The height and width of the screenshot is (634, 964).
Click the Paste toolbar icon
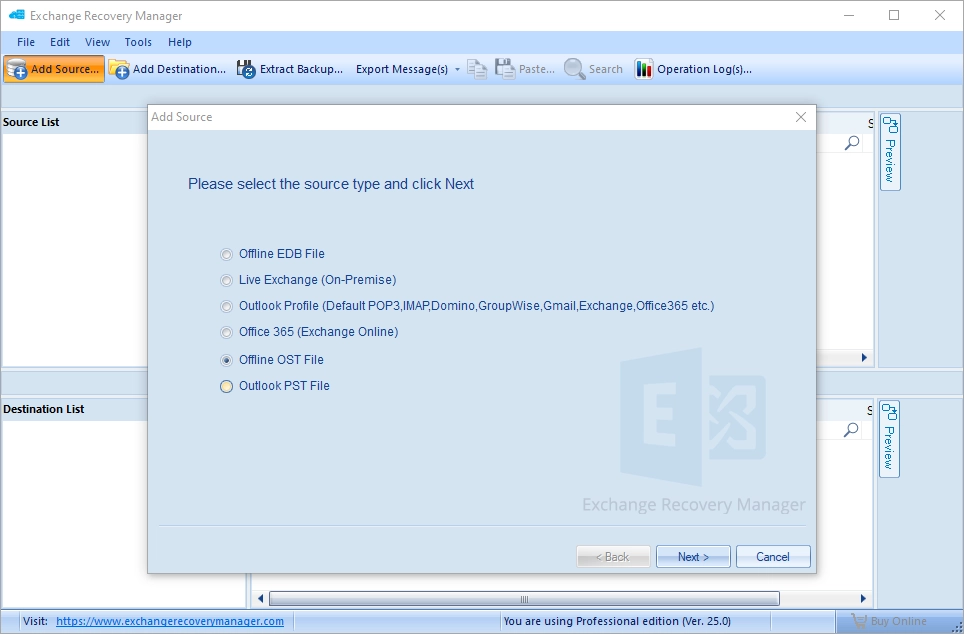coord(505,69)
